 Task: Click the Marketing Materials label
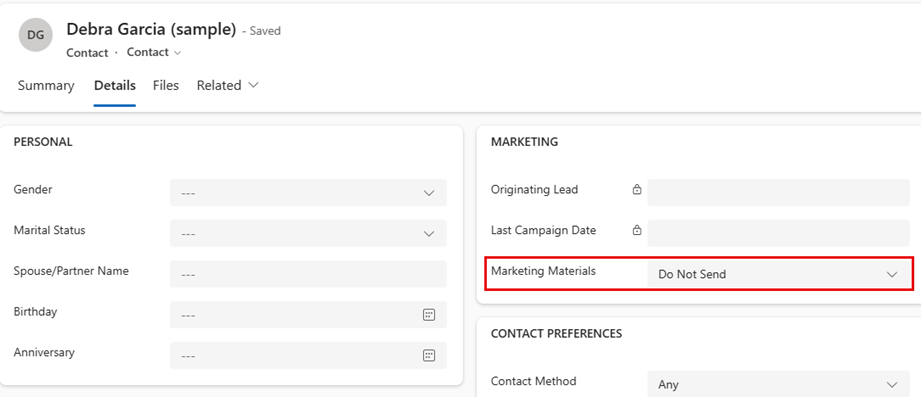[x=543, y=271]
